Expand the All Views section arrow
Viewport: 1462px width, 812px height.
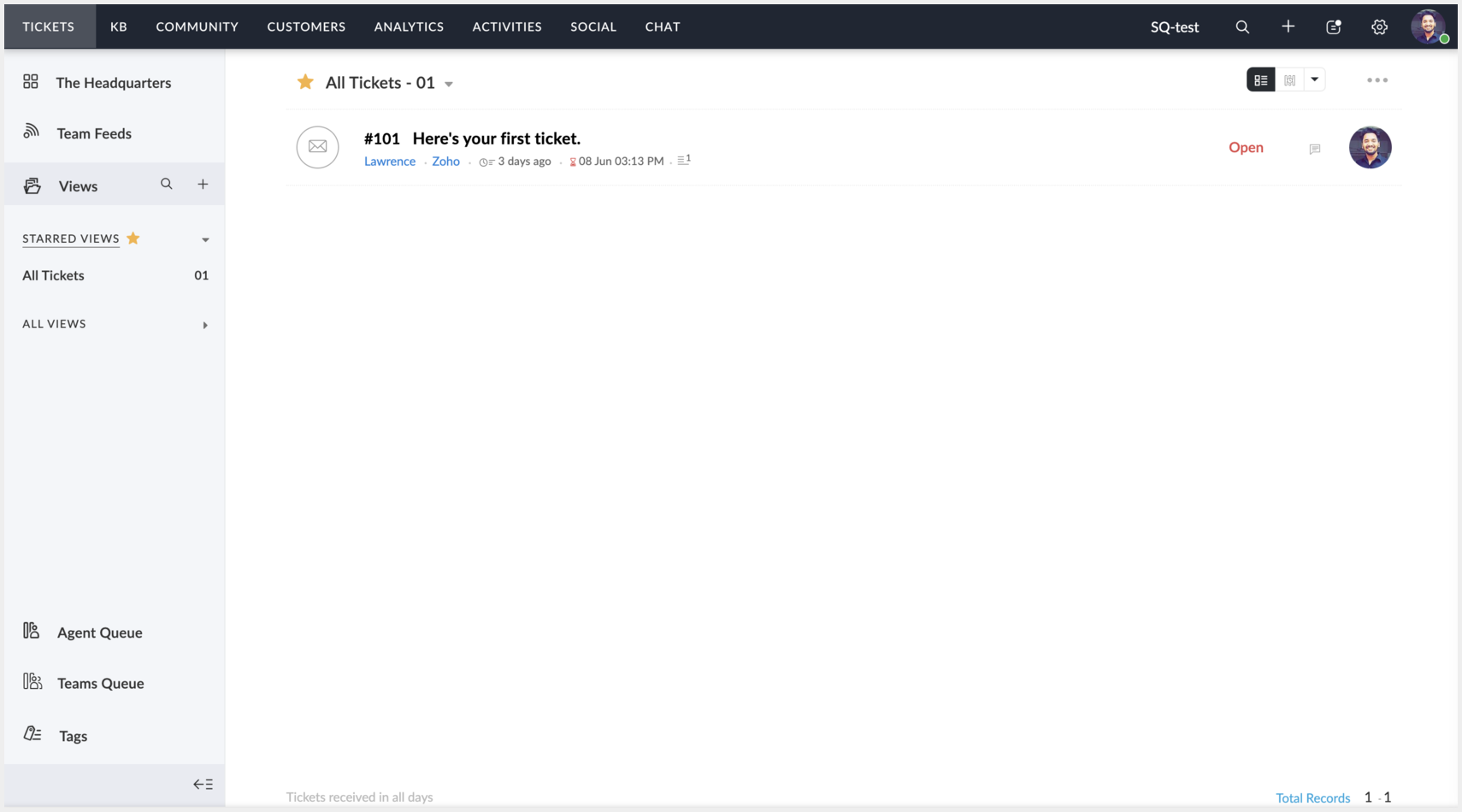click(205, 326)
